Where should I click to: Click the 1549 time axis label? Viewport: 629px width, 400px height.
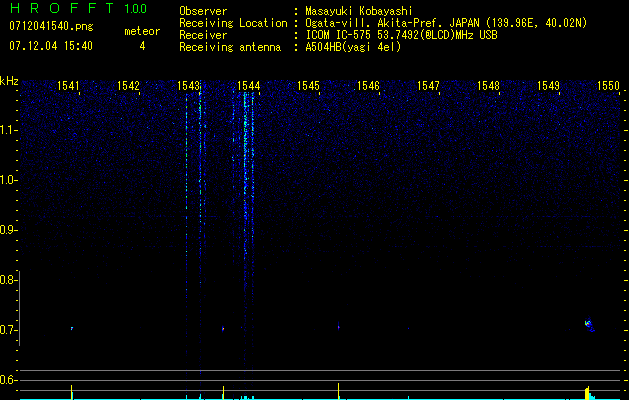tap(548, 86)
